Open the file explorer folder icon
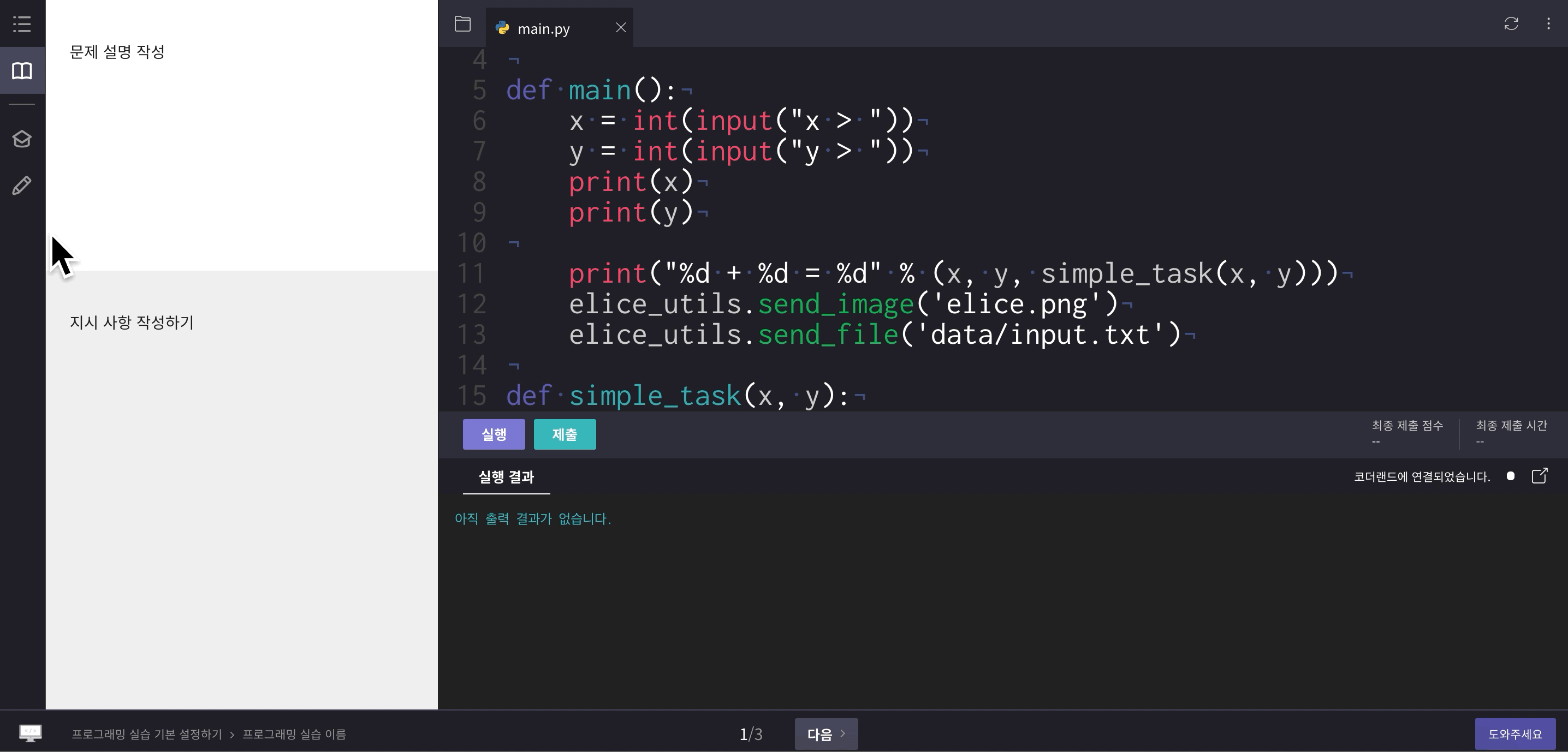The image size is (1568, 752). tap(462, 25)
